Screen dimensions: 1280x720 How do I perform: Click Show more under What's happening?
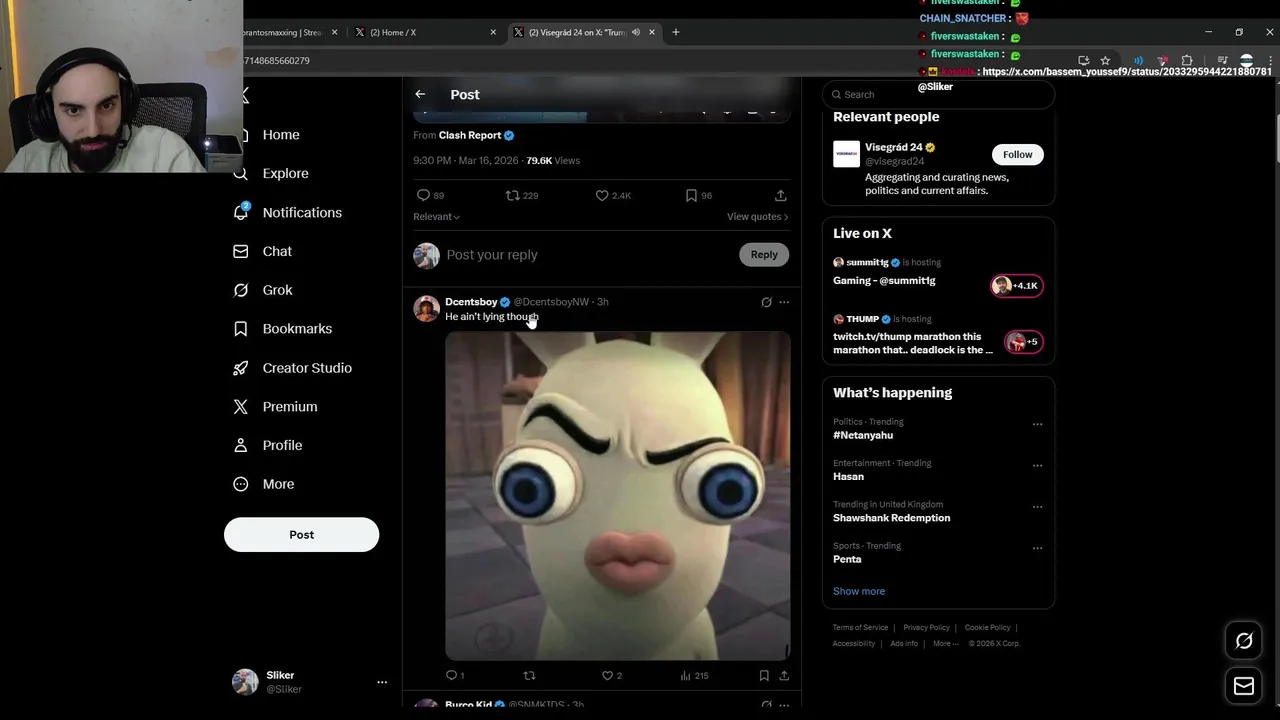click(x=859, y=591)
